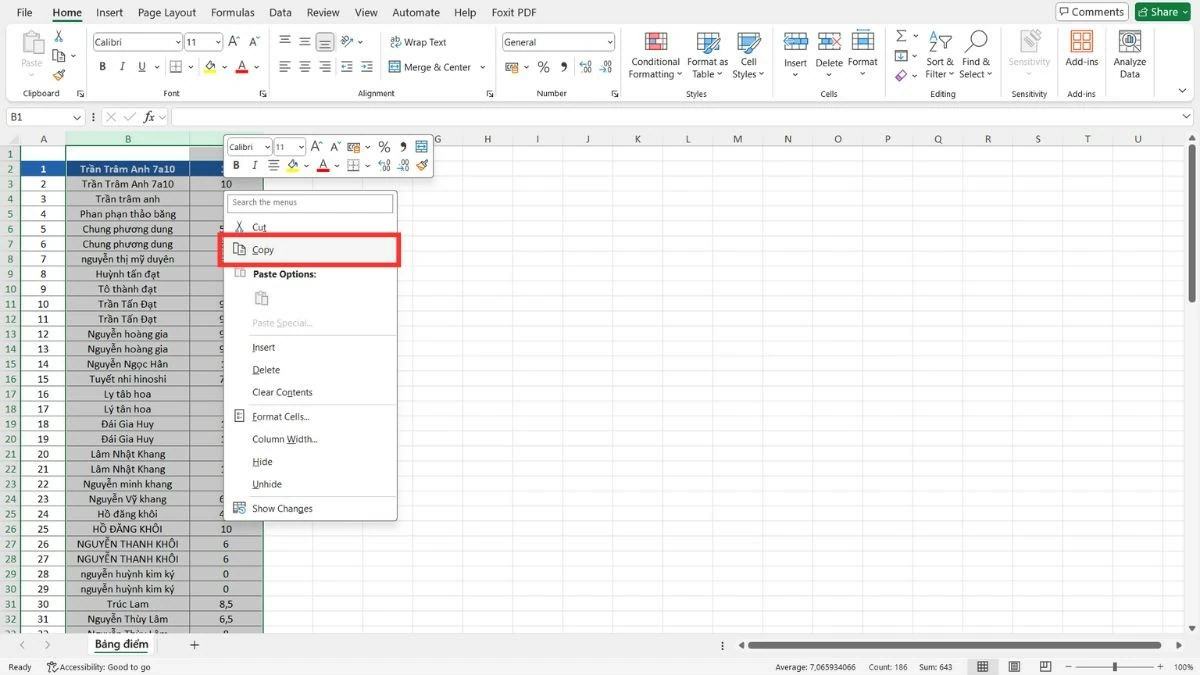The image size is (1200, 675).
Task: Click the AutoSum icon
Action: [899, 33]
